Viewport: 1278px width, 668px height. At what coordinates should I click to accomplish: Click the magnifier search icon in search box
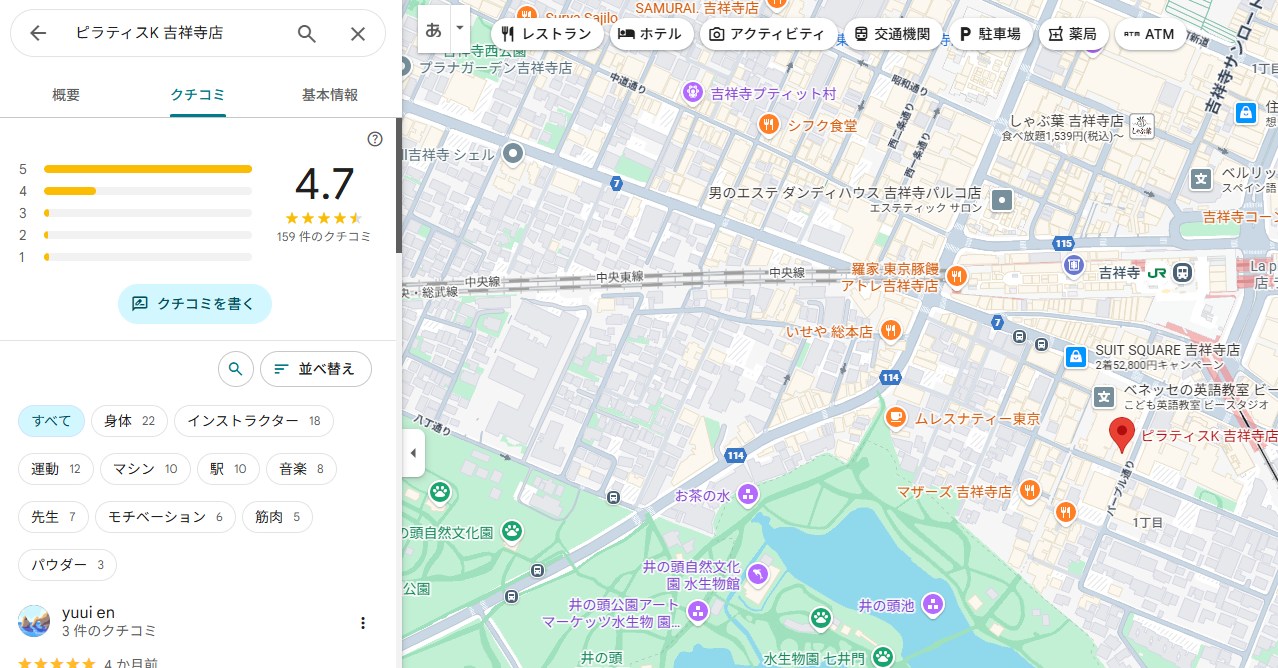(x=307, y=33)
